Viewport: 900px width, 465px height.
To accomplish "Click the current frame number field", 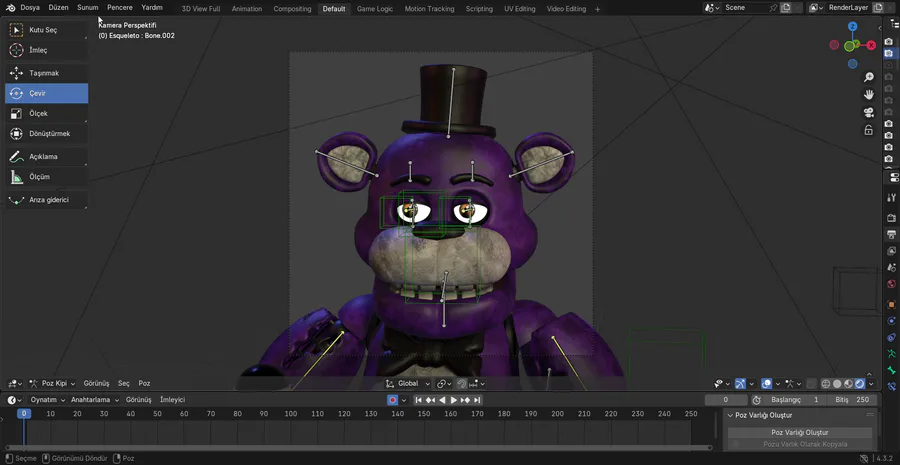I will click(726, 400).
